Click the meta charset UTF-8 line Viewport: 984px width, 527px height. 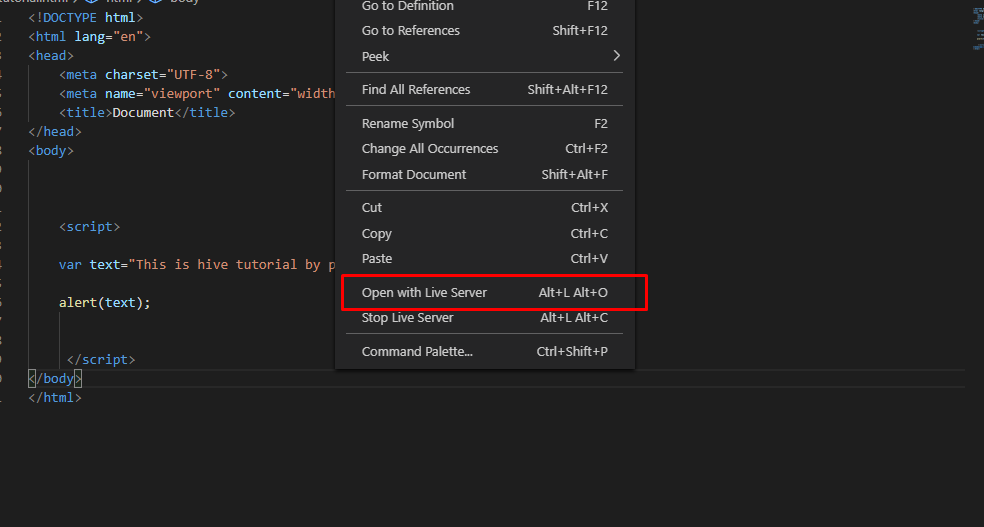pyautogui.click(x=143, y=75)
